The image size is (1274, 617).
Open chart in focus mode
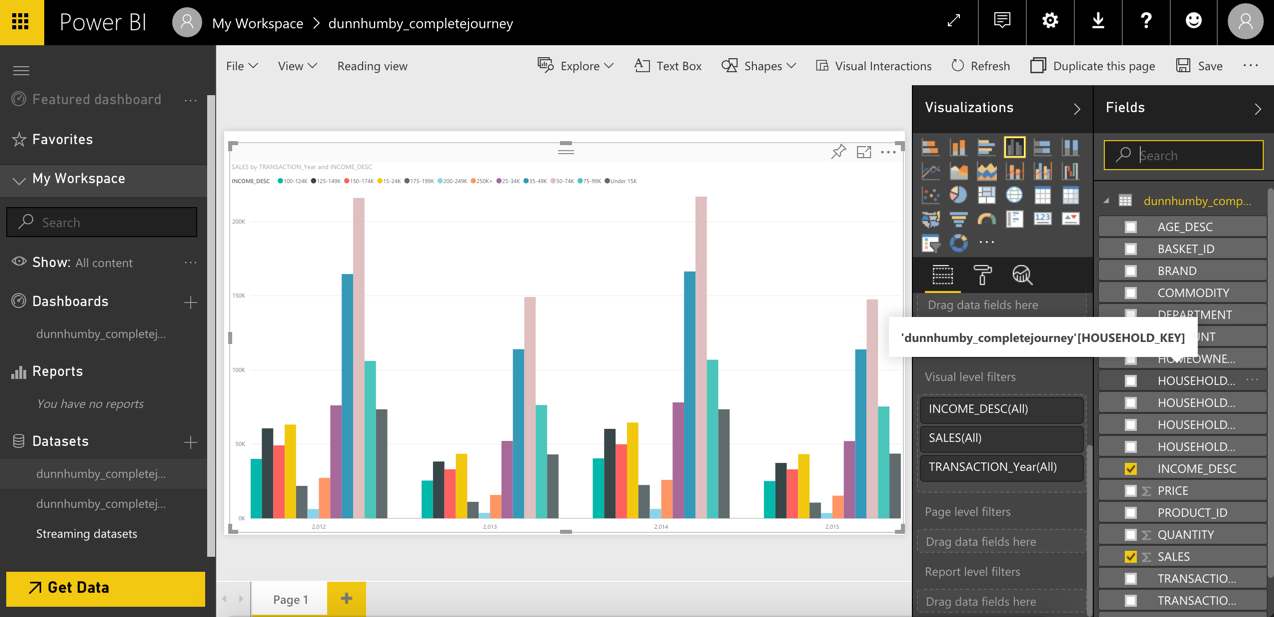[x=864, y=152]
